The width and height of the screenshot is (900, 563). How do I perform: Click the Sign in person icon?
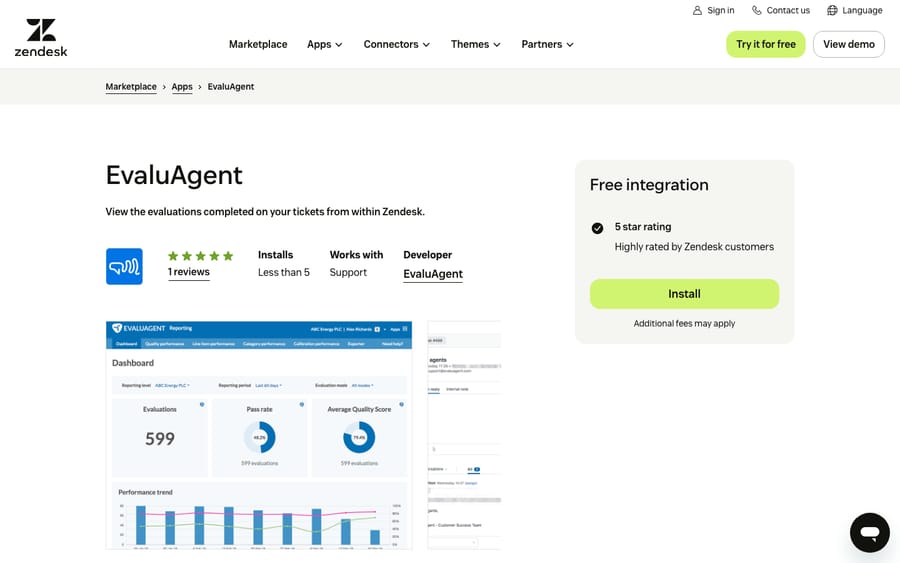tap(697, 10)
